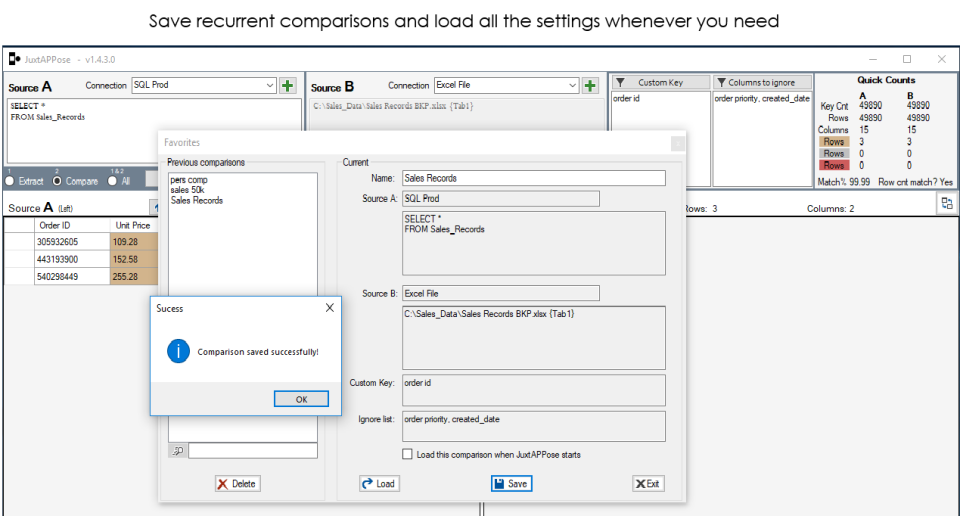Select 'sales 50k' in Previous comparisons
The image size is (960, 516).
pos(187,190)
